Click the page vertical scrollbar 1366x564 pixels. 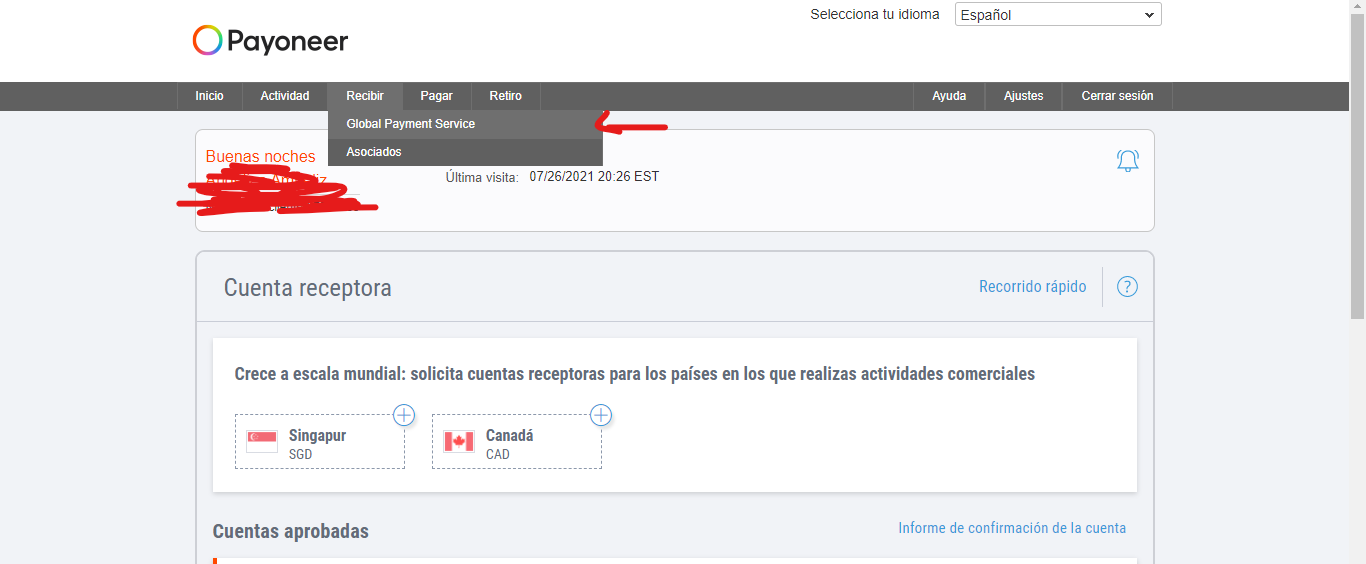1357,168
